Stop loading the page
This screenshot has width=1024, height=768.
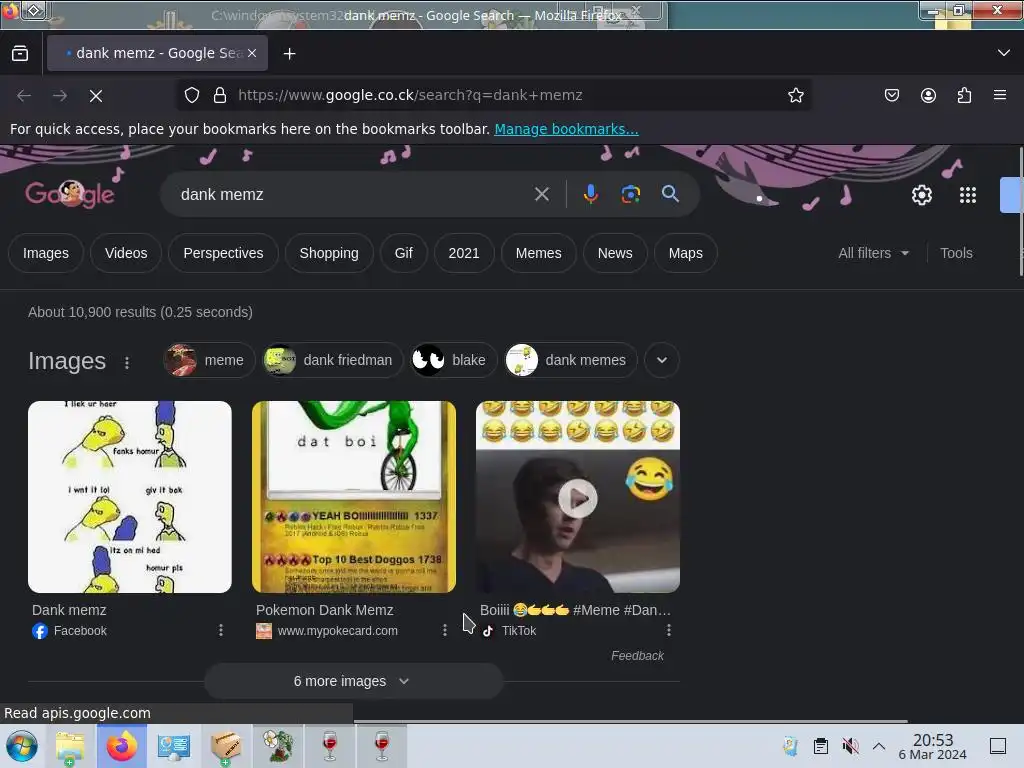tap(96, 95)
